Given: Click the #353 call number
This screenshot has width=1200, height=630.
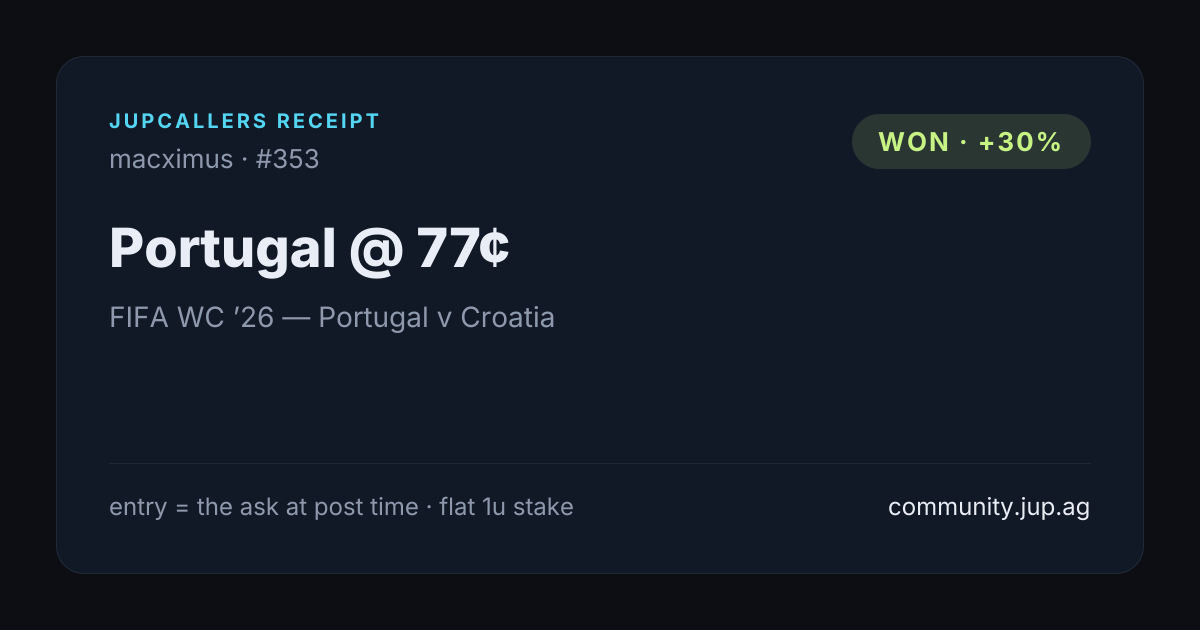Looking at the screenshot, I should point(287,159).
